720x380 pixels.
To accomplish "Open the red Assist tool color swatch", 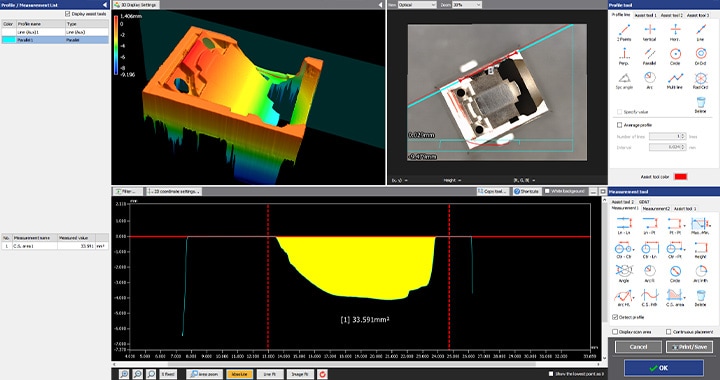I will click(680, 177).
